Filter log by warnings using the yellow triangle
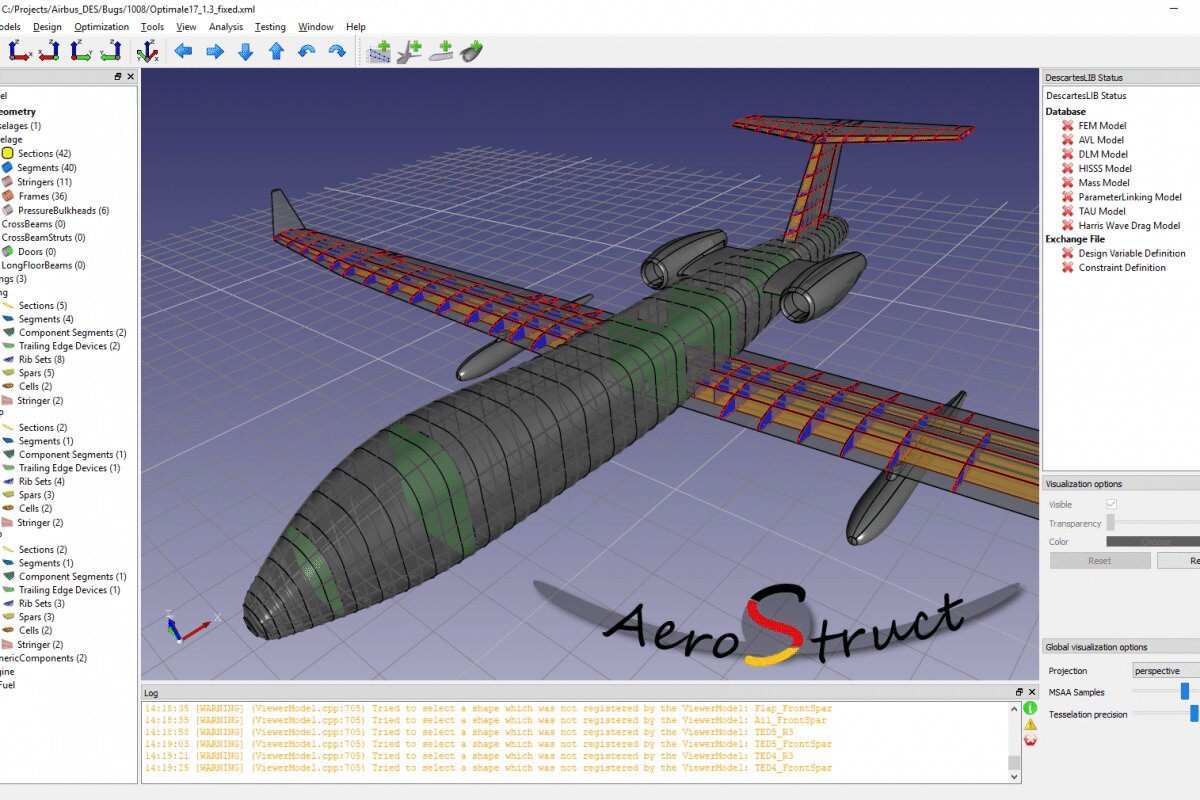 coord(1030,723)
